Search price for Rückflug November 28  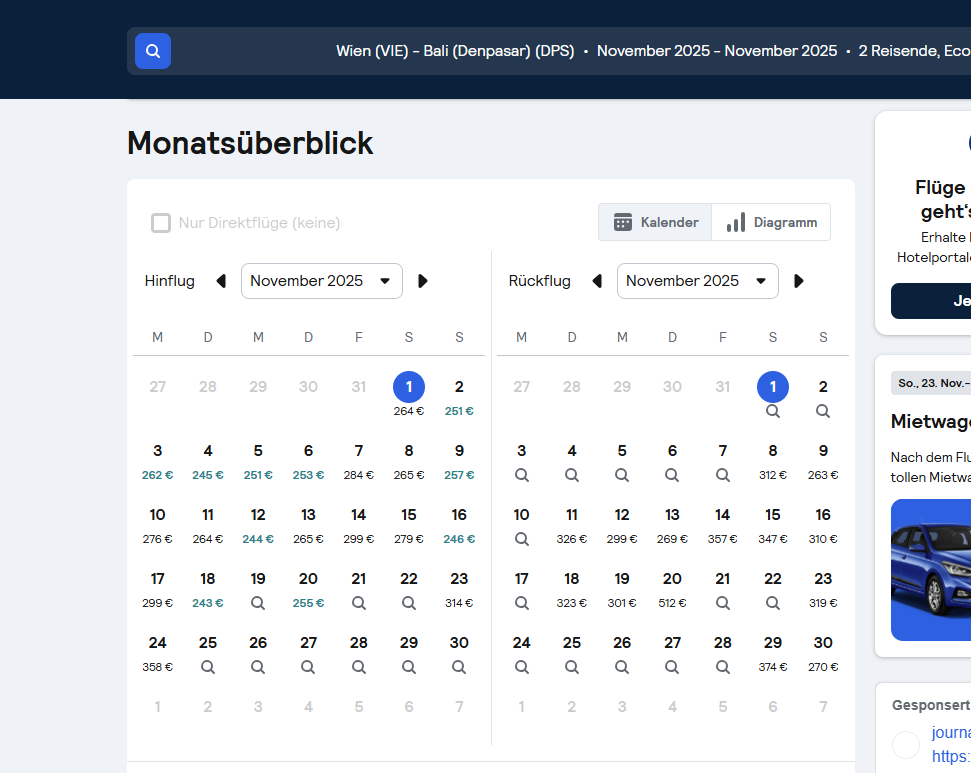pos(722,667)
